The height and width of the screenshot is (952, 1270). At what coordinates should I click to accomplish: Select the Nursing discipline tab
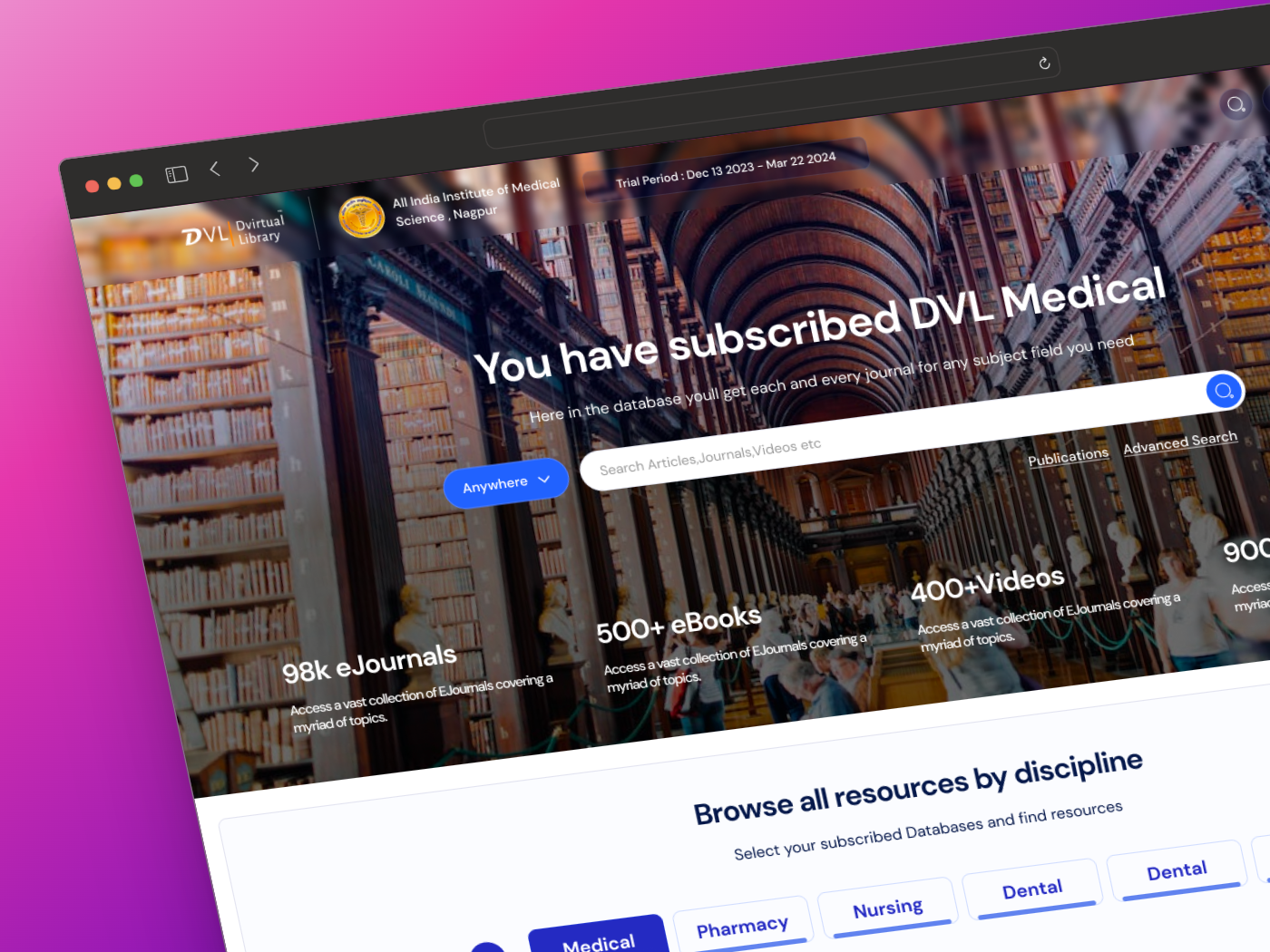pos(887,908)
